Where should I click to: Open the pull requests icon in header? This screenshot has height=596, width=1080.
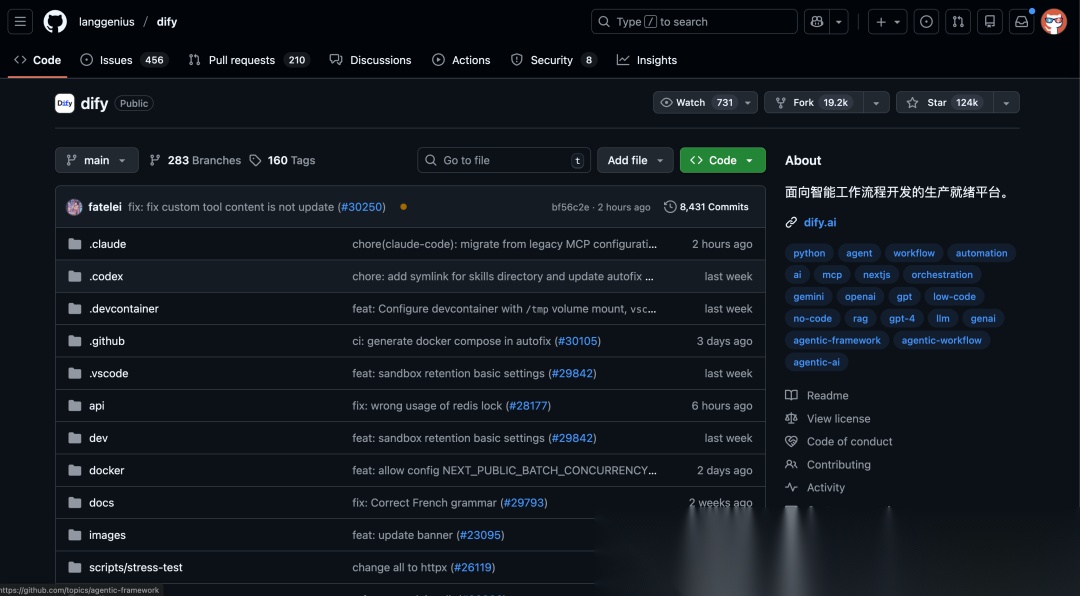pos(958,21)
